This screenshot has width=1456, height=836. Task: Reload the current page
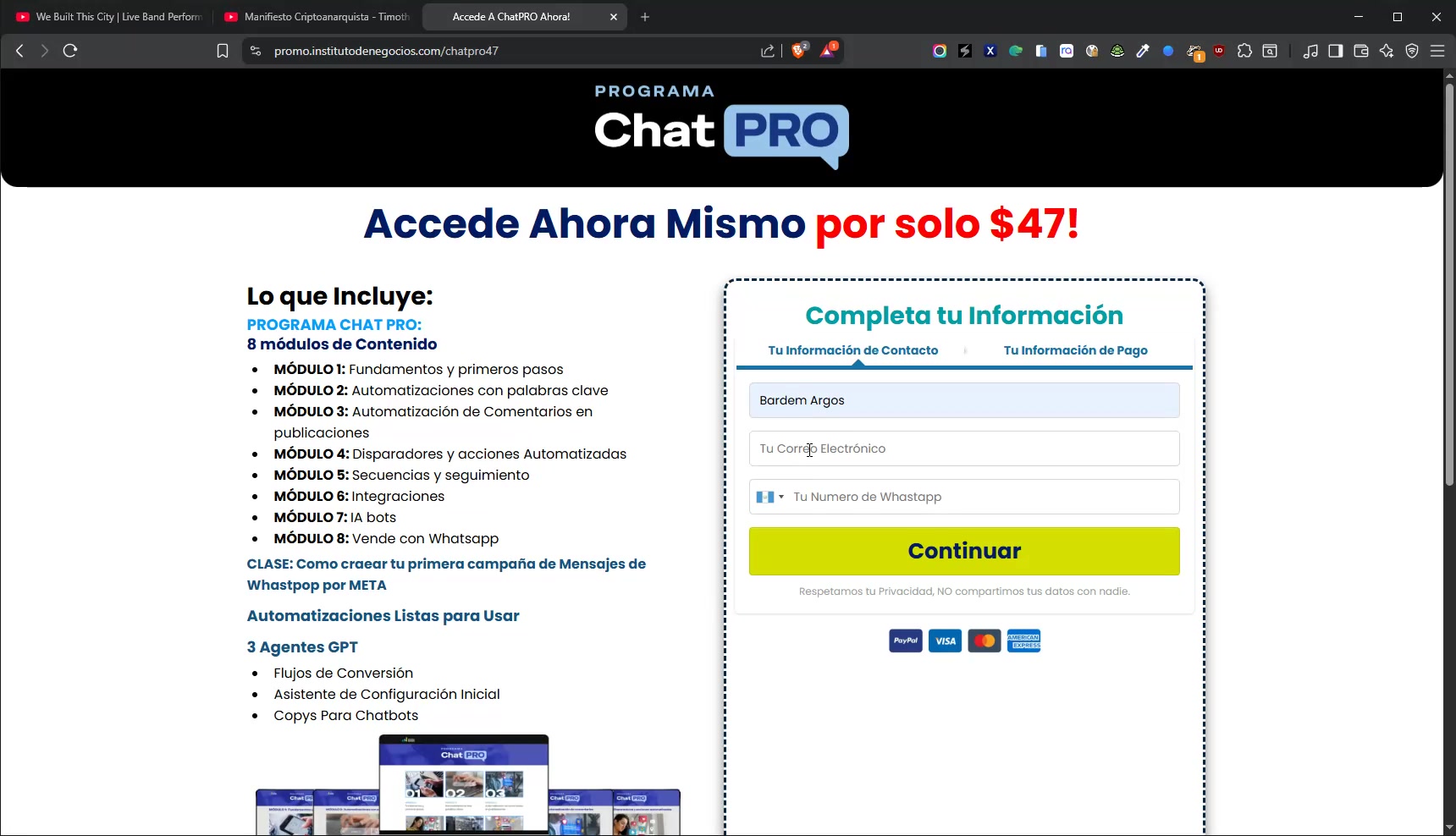[x=70, y=51]
